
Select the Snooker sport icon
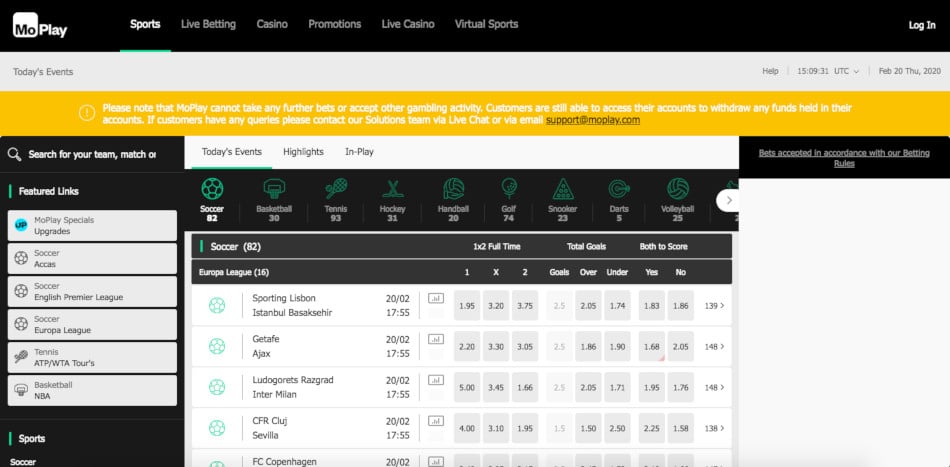pyautogui.click(x=563, y=190)
